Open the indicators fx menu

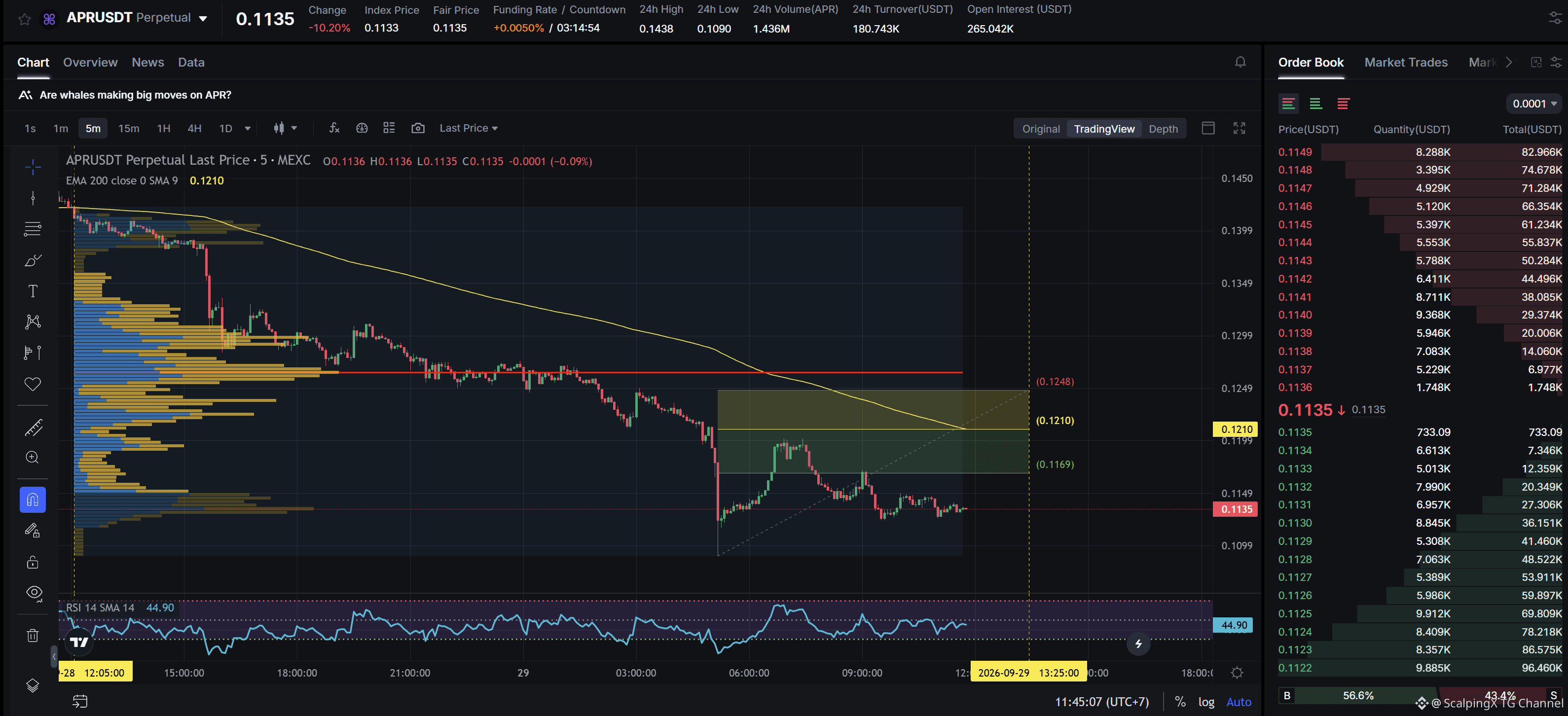334,128
